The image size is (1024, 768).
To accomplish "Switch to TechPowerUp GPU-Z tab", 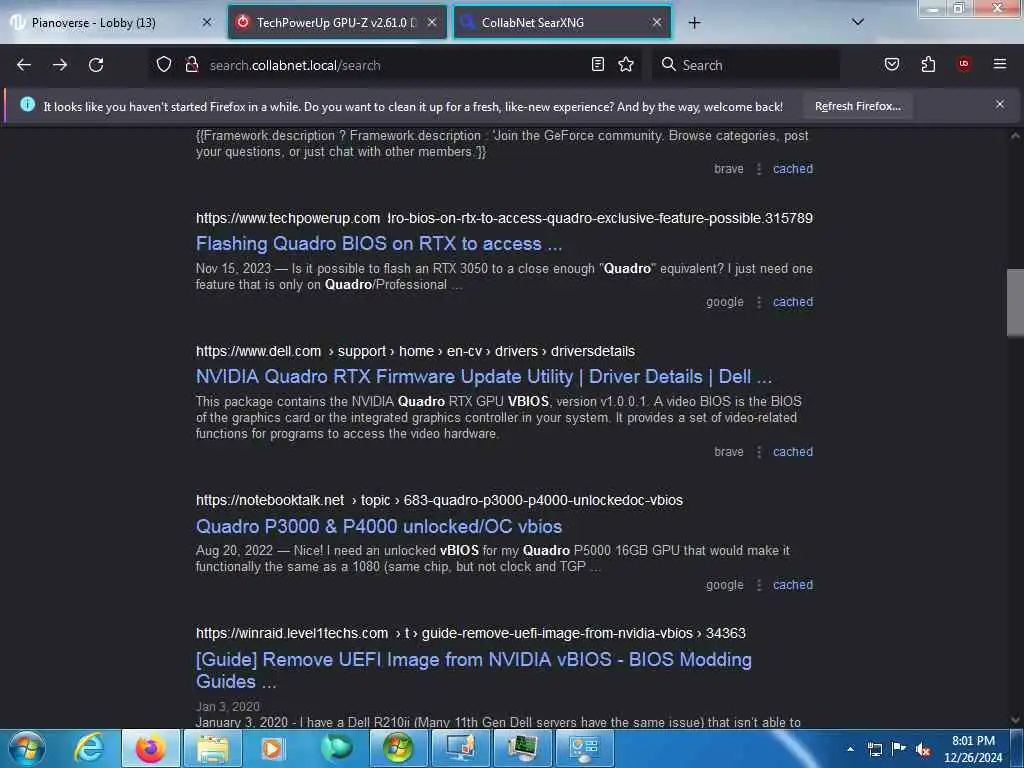I will tap(337, 23).
